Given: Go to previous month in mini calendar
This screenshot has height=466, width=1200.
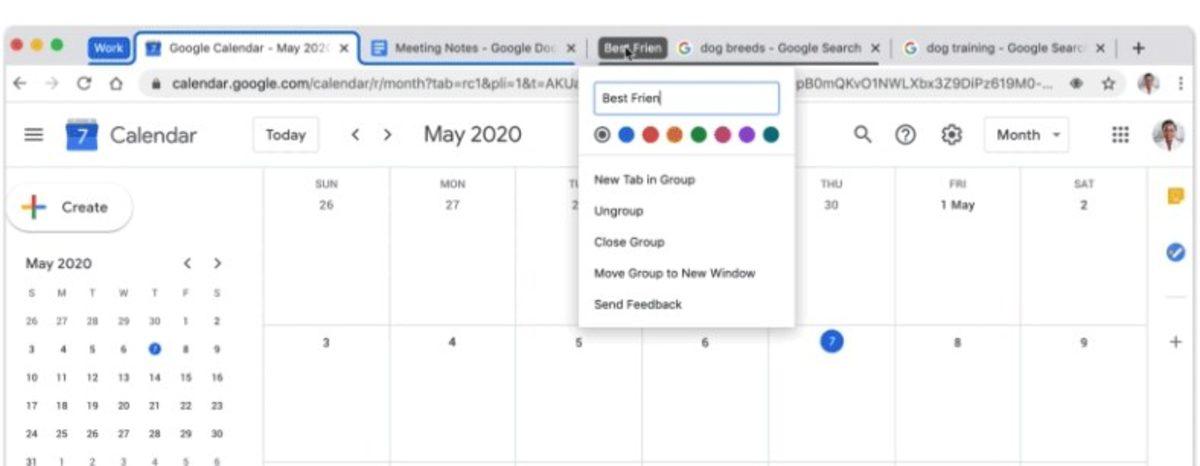Looking at the screenshot, I should (186, 264).
